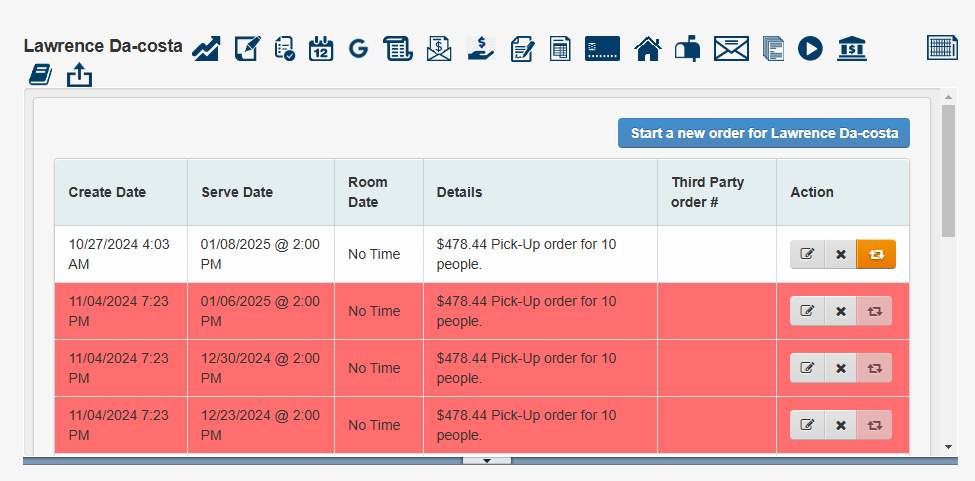Viewport: 975px width, 481px height.
Task: Click the scrollbar down arrow
Action: pyautogui.click(x=948, y=446)
